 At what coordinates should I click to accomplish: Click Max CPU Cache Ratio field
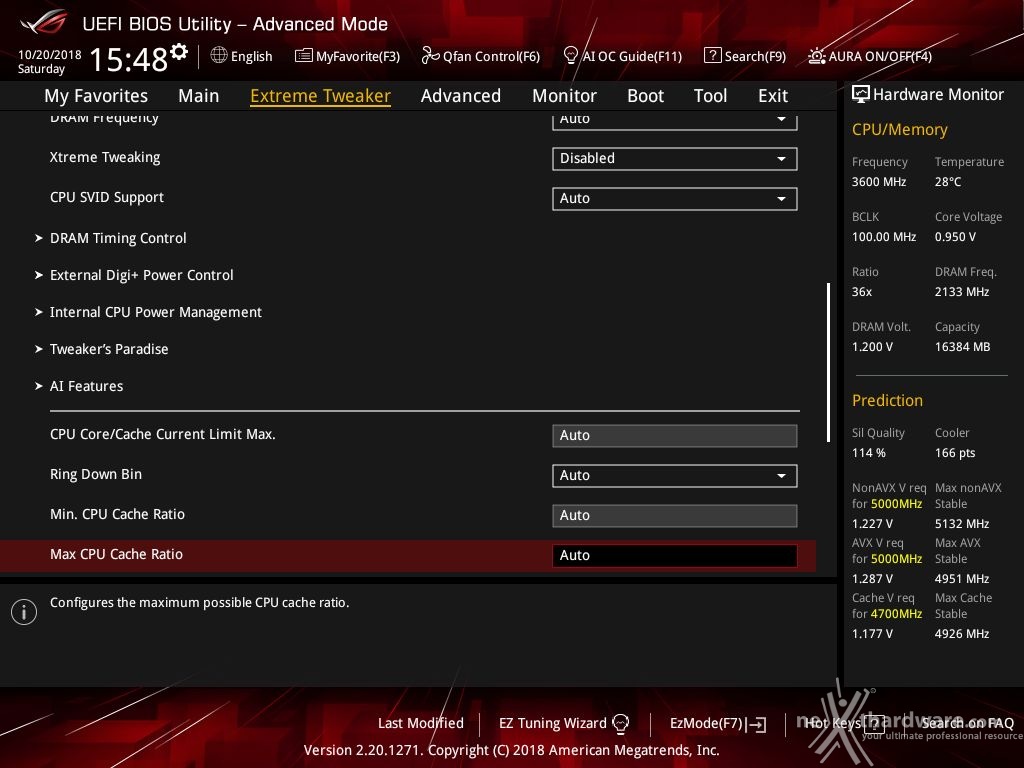pos(675,555)
